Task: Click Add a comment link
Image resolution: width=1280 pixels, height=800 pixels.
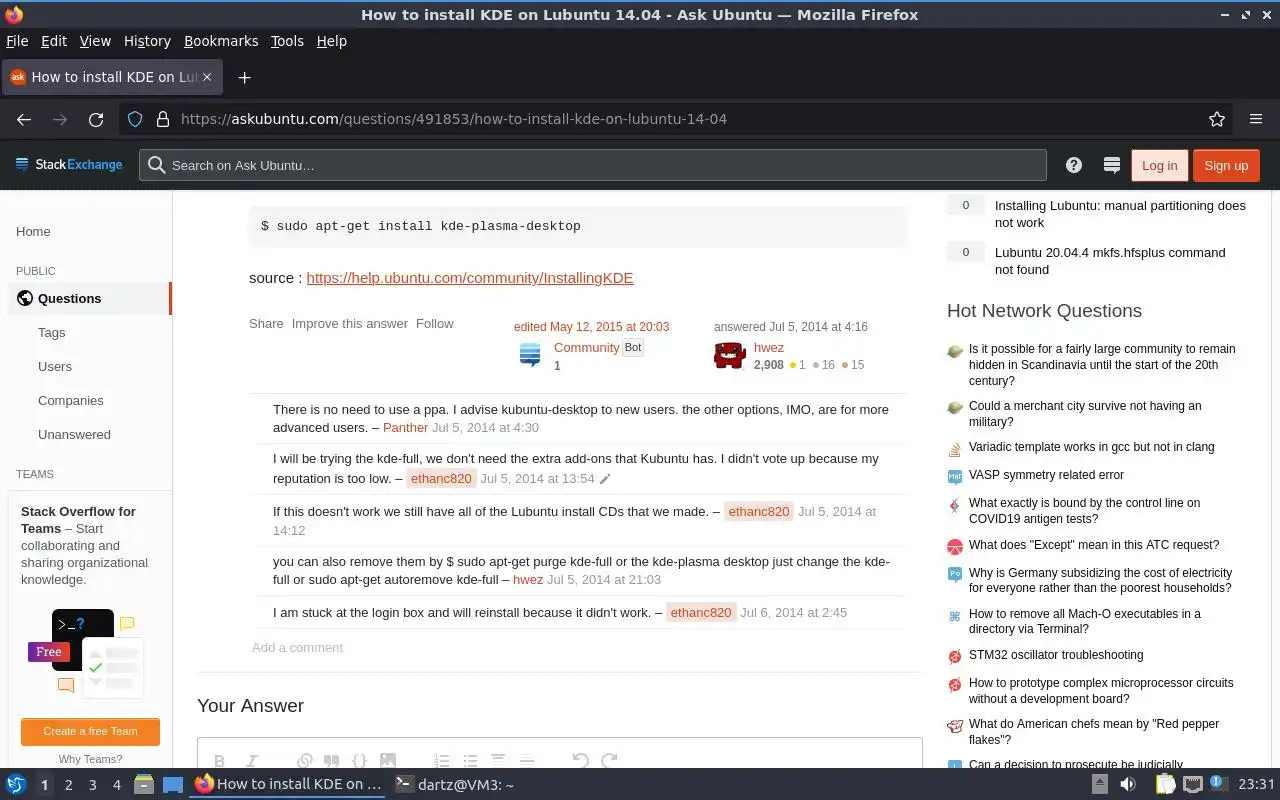Action: point(297,648)
